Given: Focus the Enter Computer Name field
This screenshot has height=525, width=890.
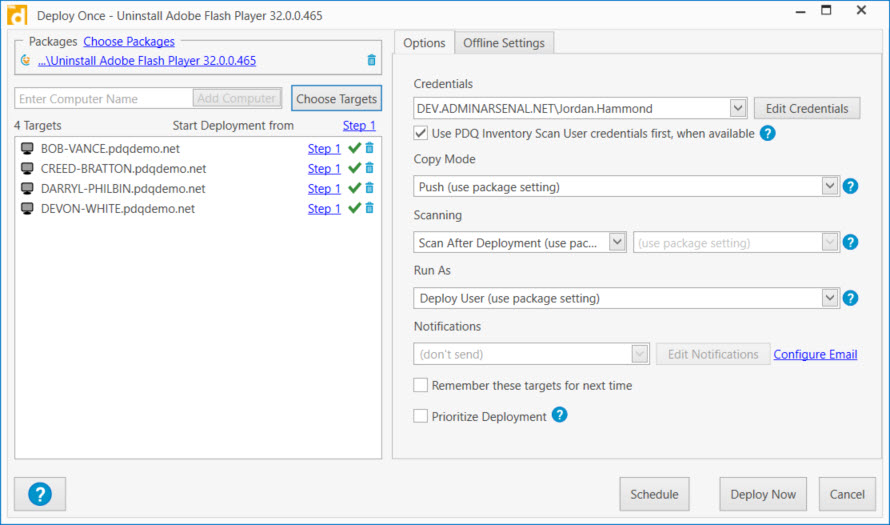Looking at the screenshot, I should click(x=104, y=98).
